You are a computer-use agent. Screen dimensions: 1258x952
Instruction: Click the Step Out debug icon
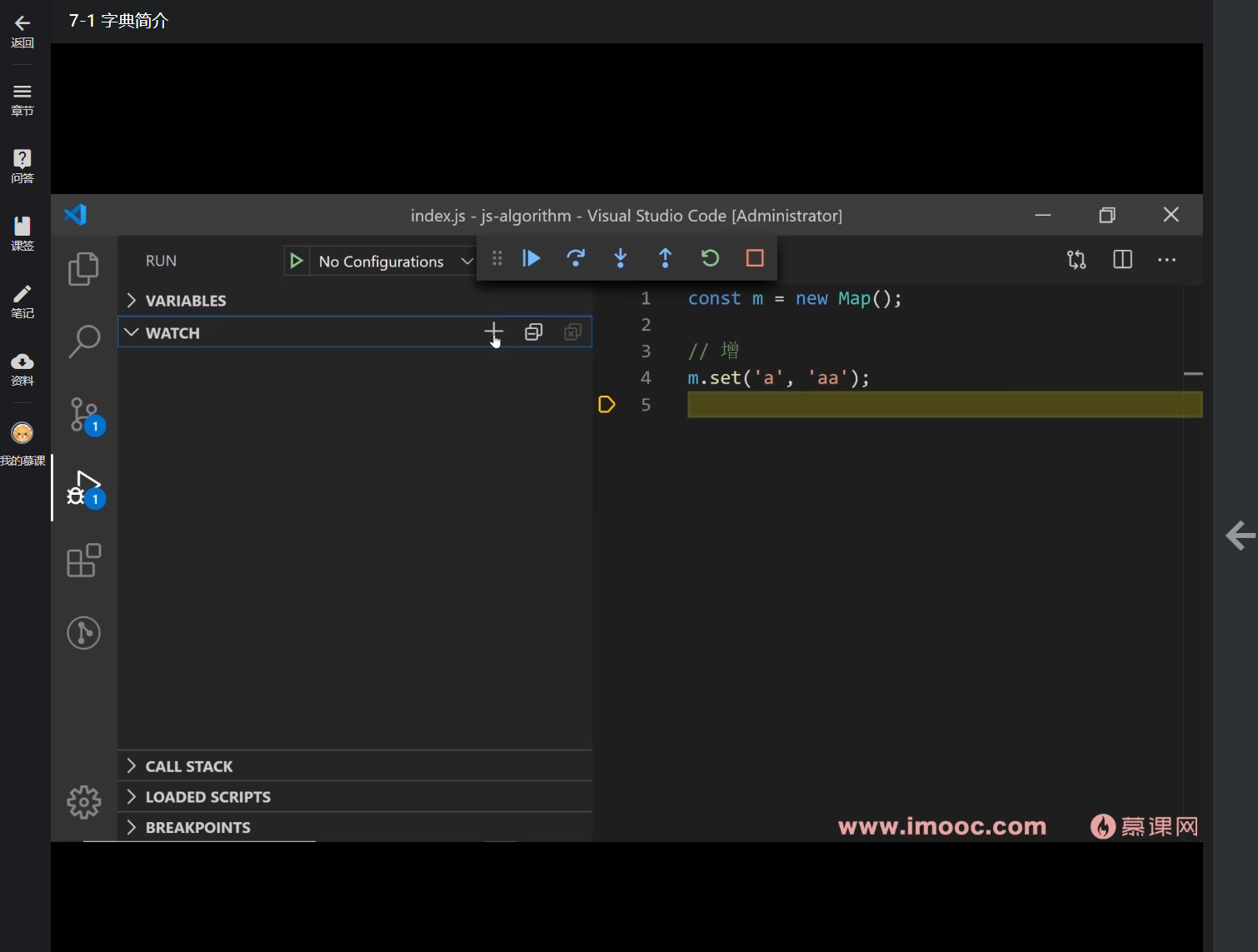coord(665,258)
